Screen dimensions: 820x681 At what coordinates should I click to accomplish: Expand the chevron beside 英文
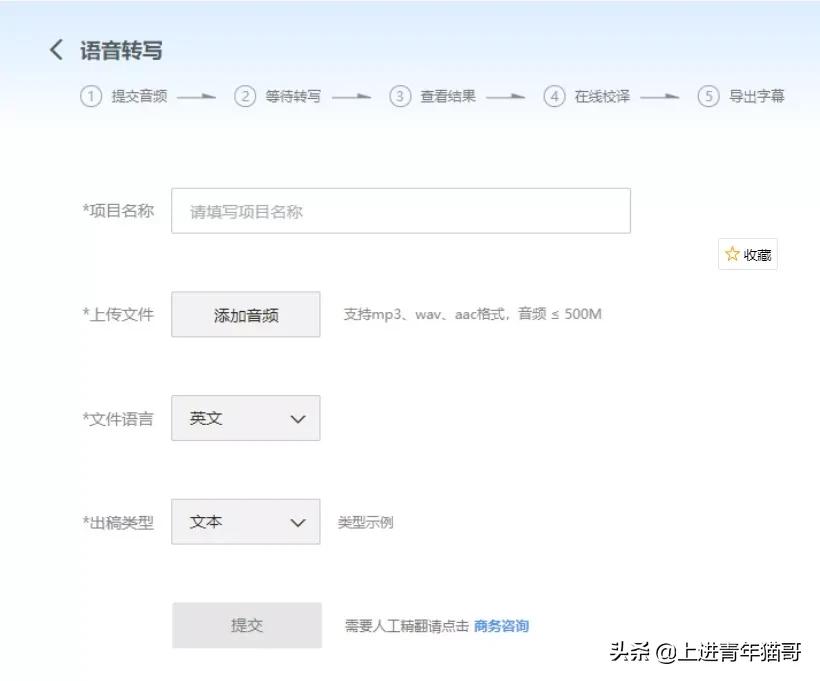(x=296, y=418)
